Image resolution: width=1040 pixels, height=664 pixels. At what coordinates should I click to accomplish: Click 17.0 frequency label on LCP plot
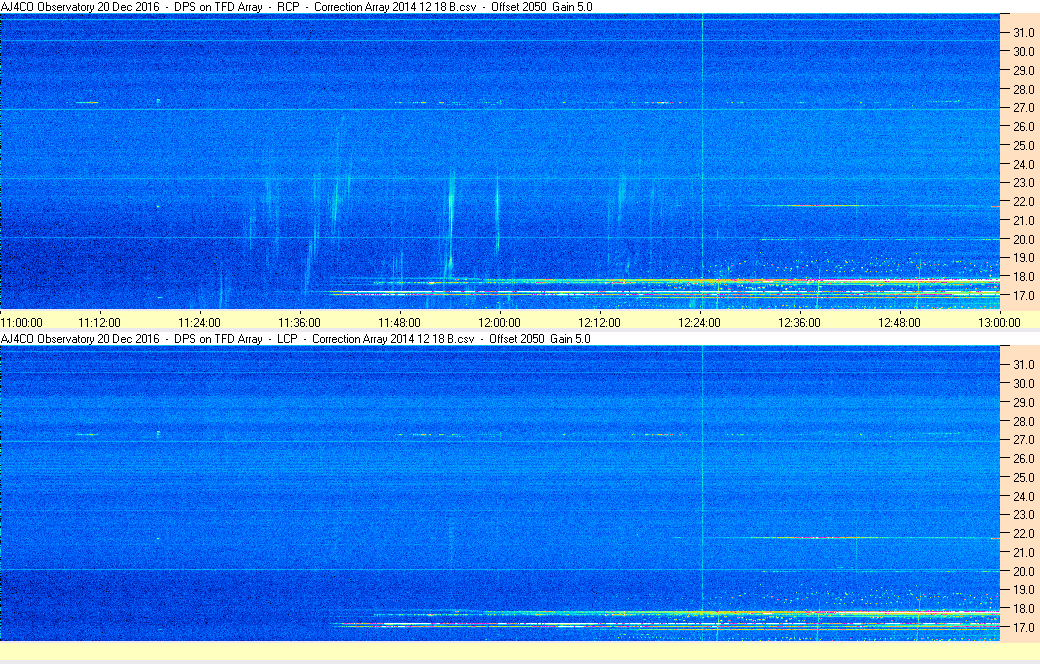tap(1023, 627)
